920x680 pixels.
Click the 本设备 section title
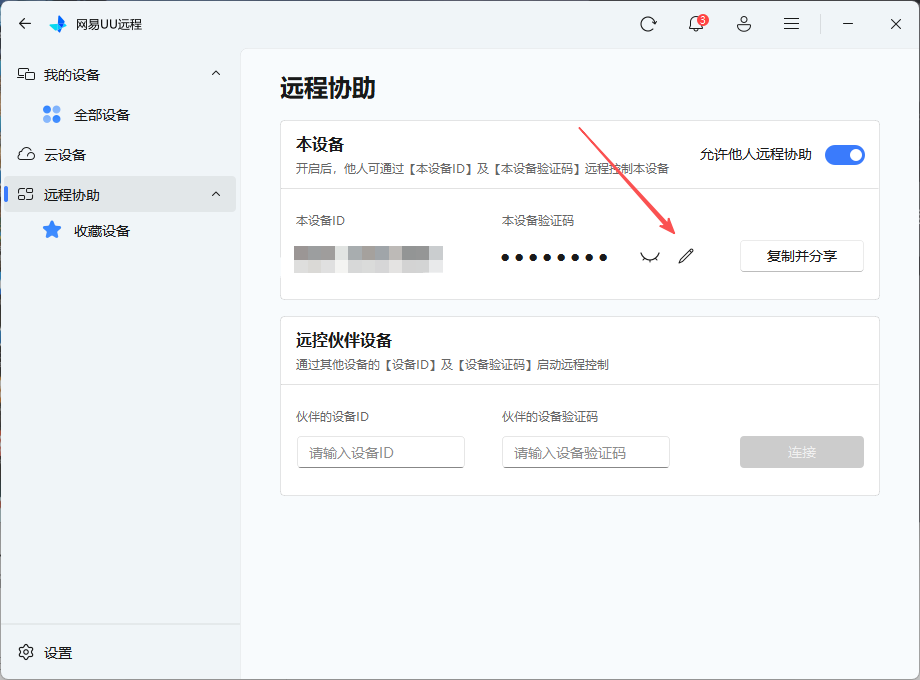[x=320, y=144]
